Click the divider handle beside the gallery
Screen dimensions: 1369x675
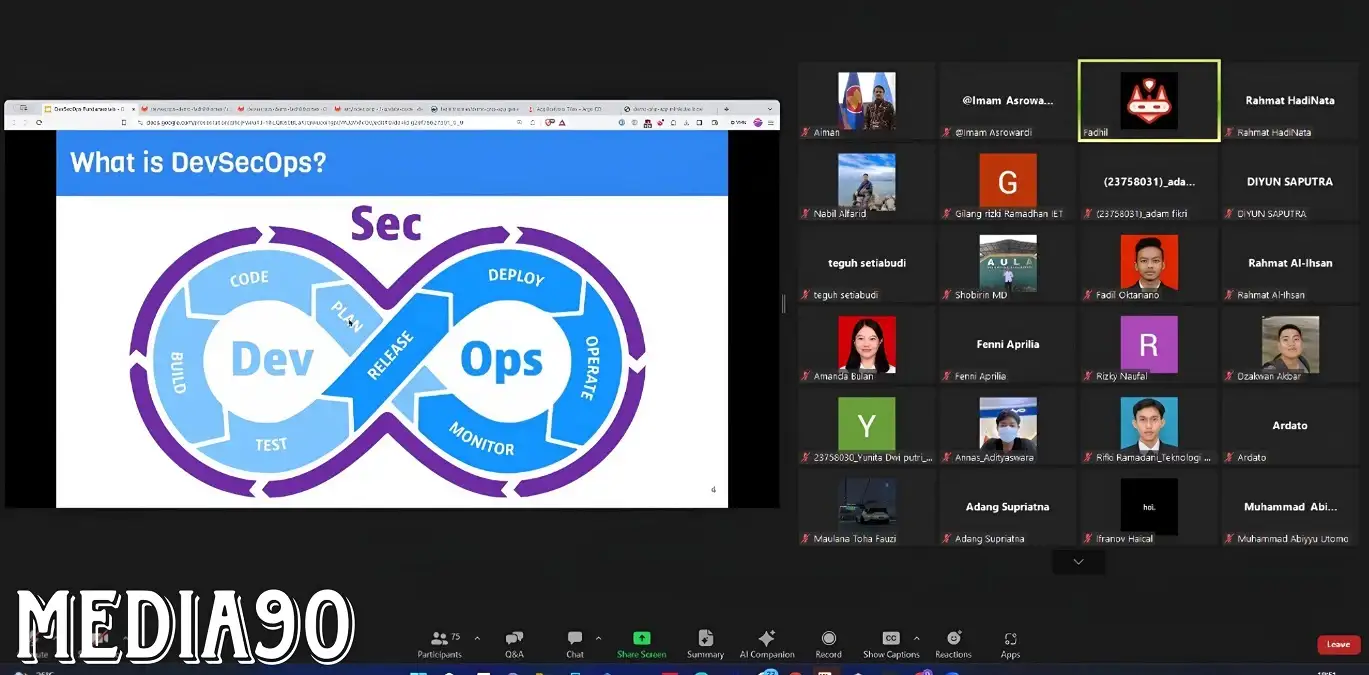click(783, 303)
